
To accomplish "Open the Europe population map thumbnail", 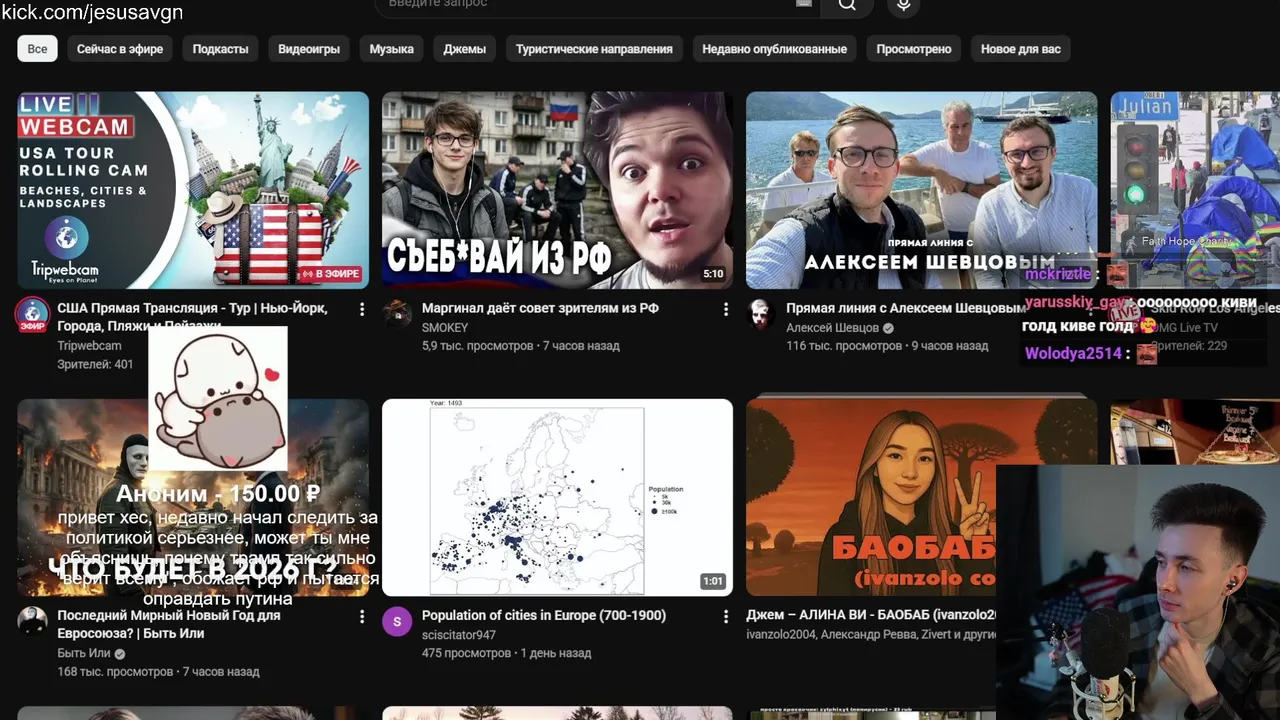I will [x=557, y=497].
